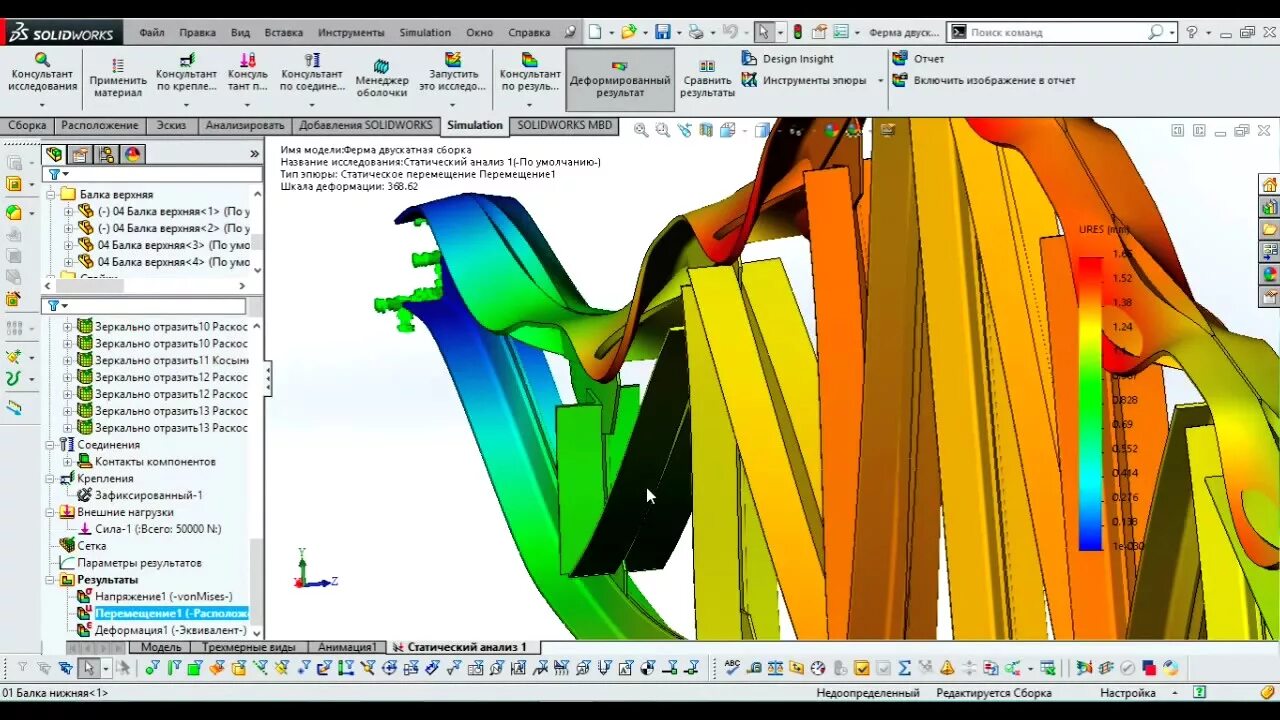Open the Файл menu
This screenshot has height=720, width=1280.
[152, 32]
